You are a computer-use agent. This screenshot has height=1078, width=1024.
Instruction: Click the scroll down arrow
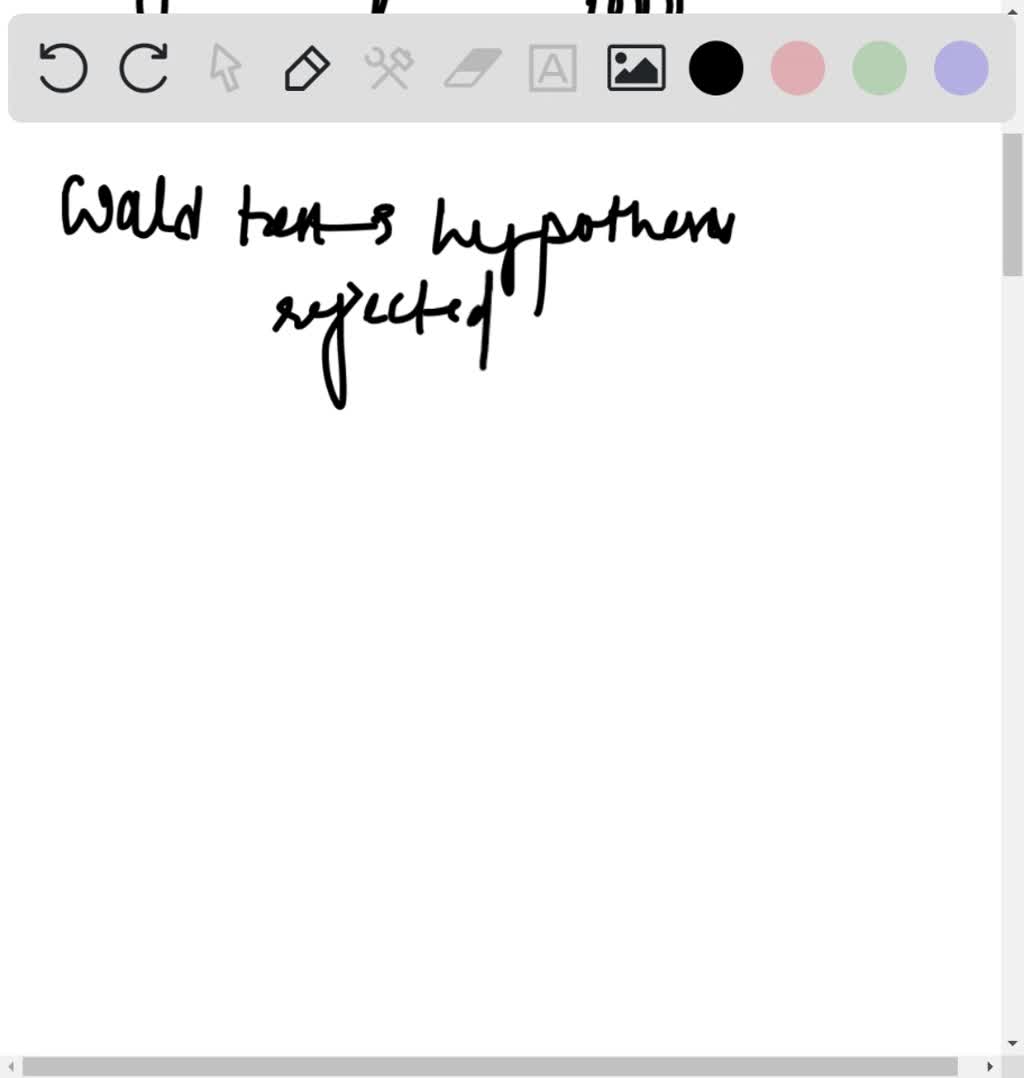[1012, 1044]
